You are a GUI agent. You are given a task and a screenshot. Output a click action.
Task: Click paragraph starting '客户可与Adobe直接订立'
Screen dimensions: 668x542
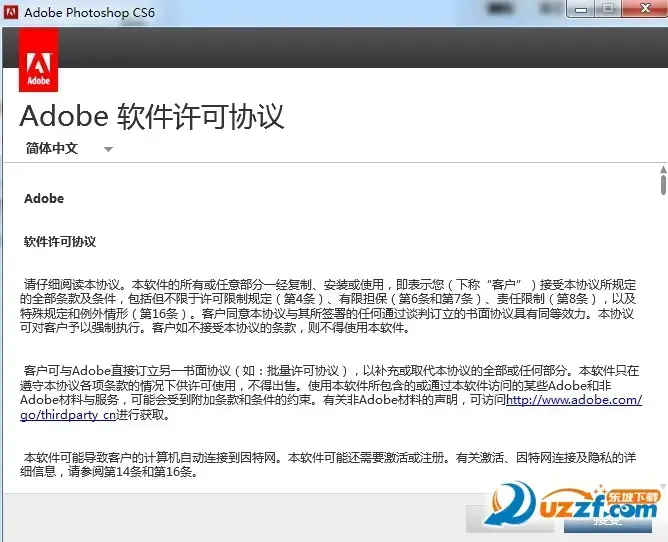tap(331, 392)
